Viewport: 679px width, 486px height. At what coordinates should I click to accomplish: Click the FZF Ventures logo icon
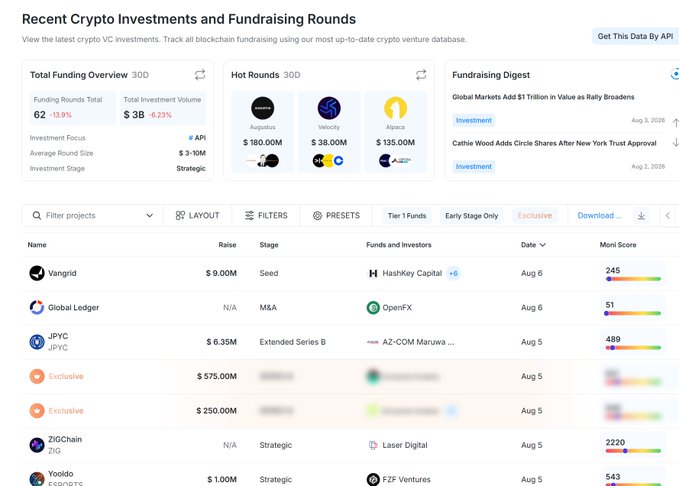point(373,479)
